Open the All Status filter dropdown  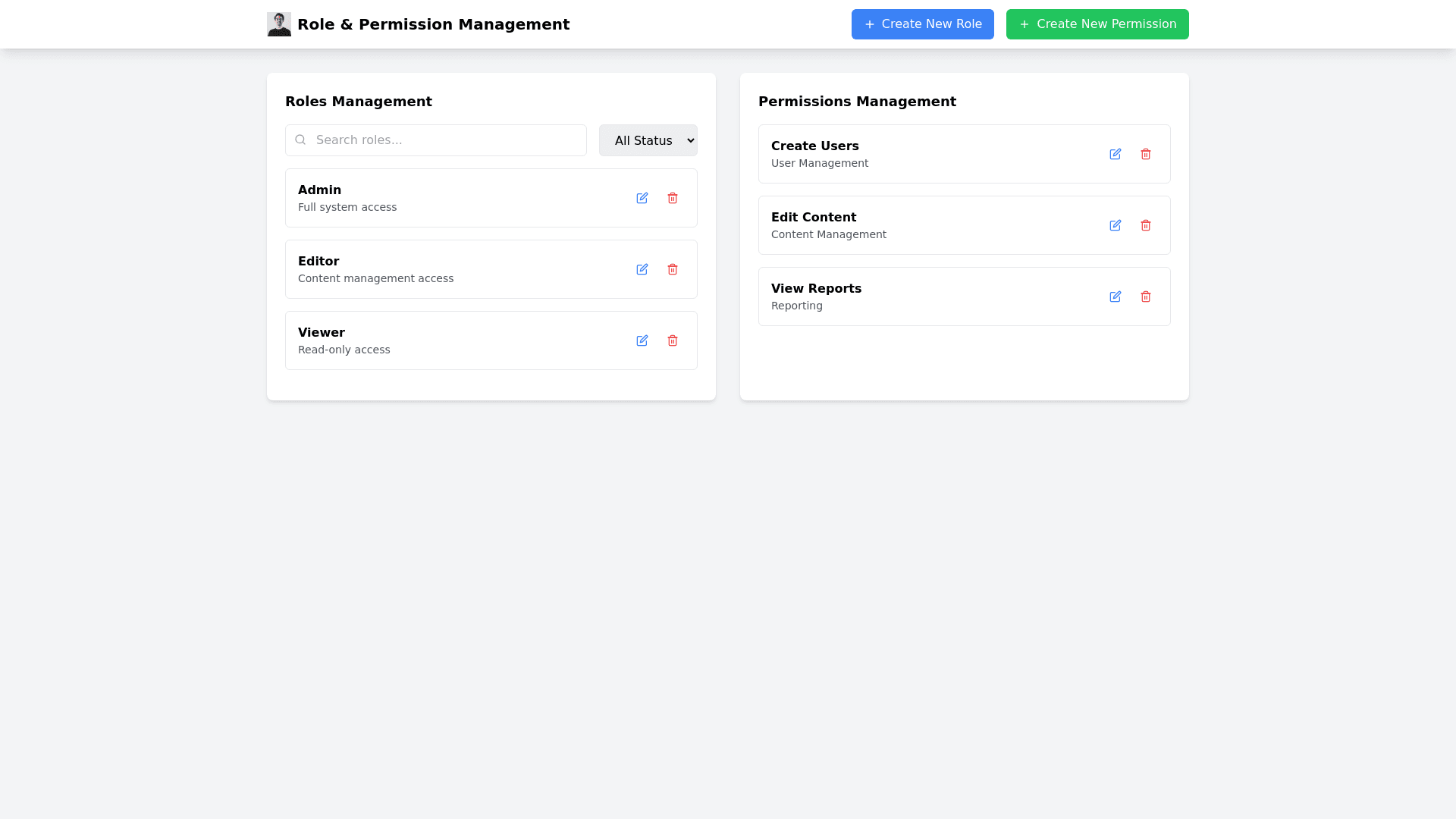coord(648,140)
